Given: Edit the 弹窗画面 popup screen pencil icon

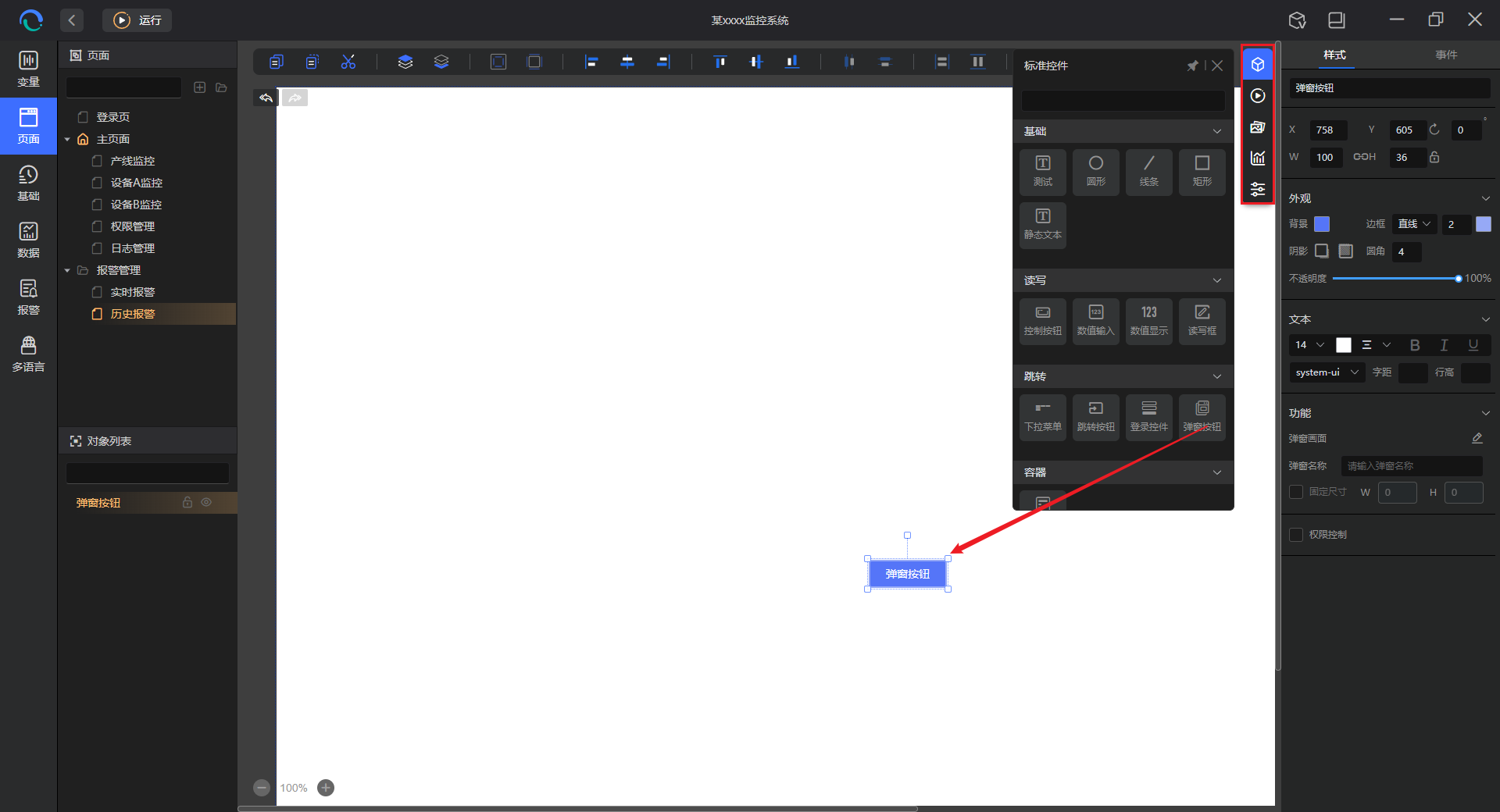Looking at the screenshot, I should tap(1477, 438).
